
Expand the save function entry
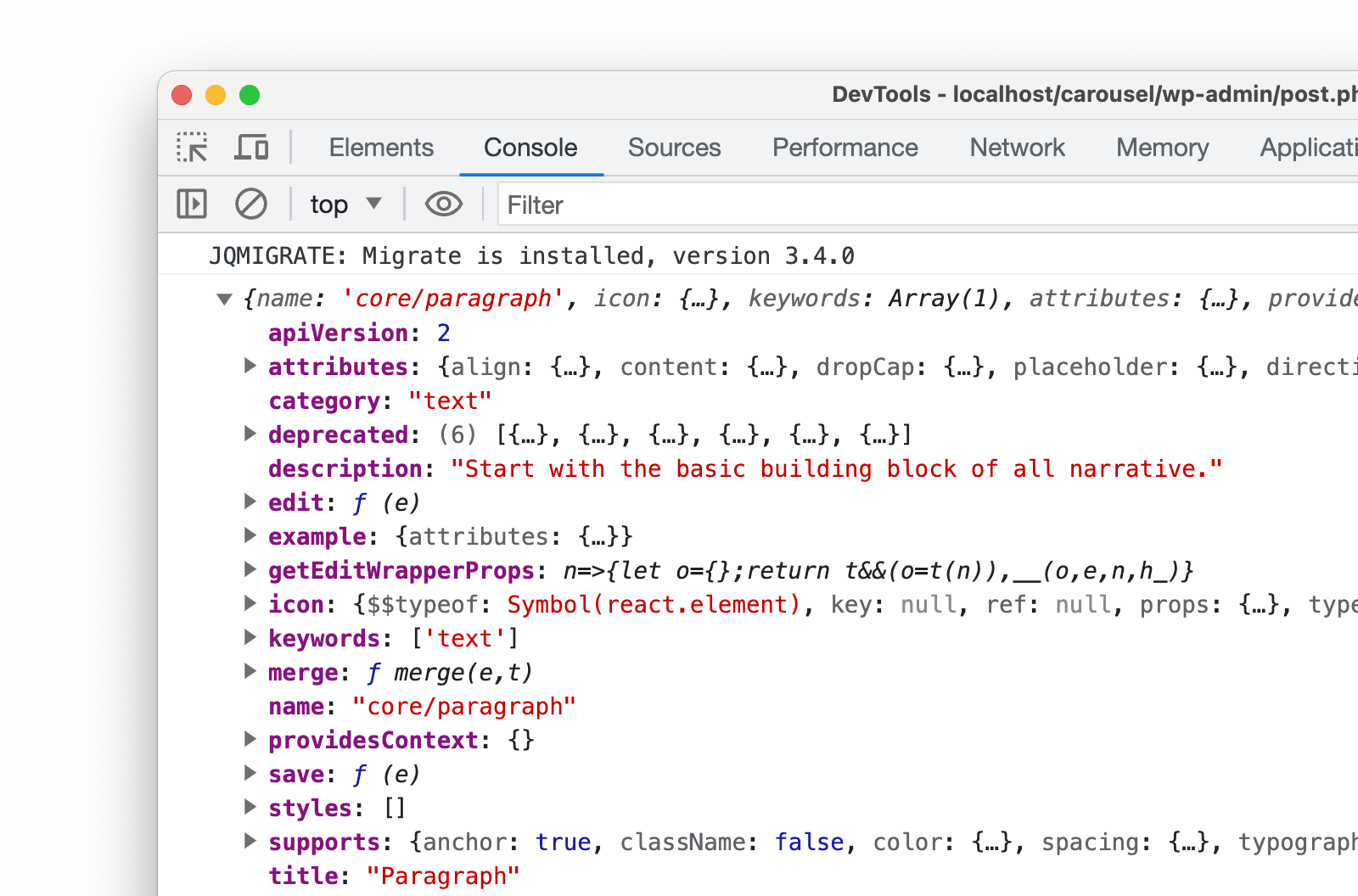pos(250,773)
